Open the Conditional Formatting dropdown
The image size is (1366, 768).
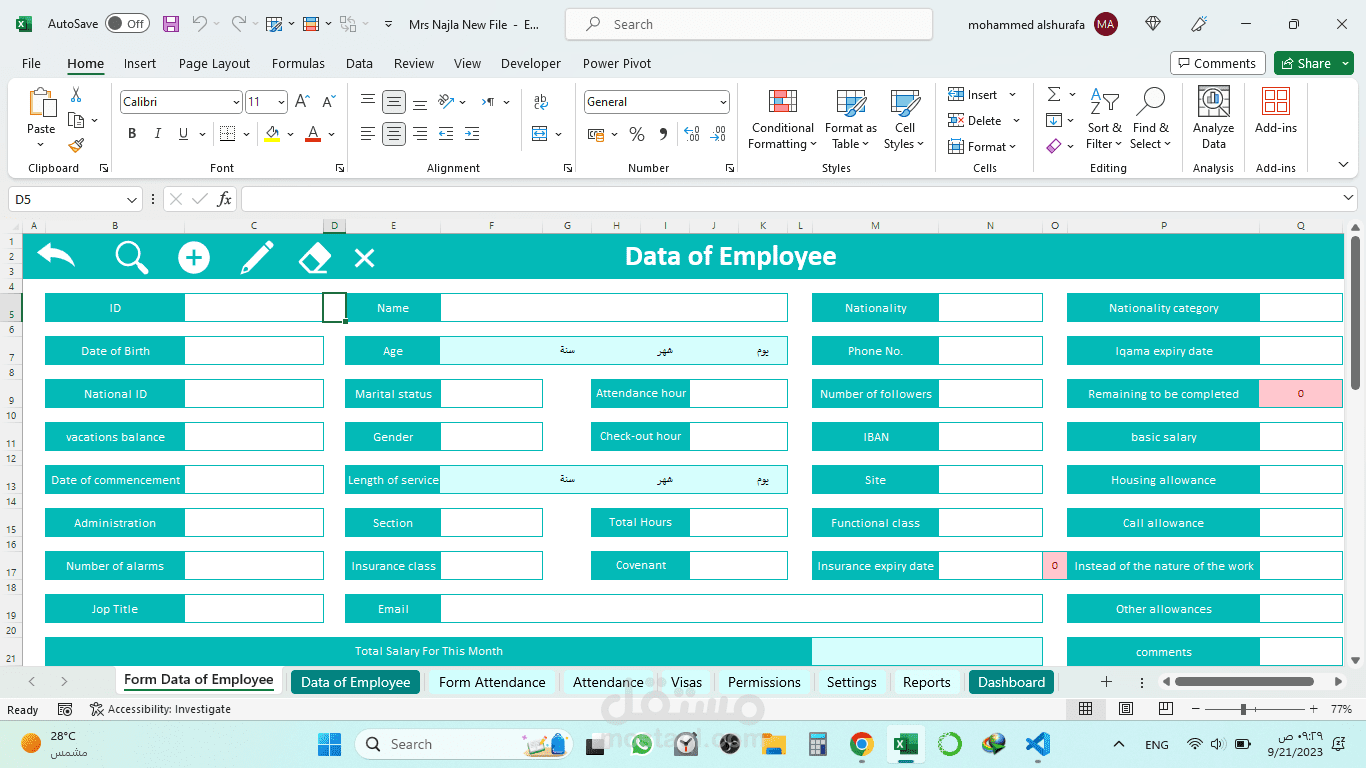point(783,118)
